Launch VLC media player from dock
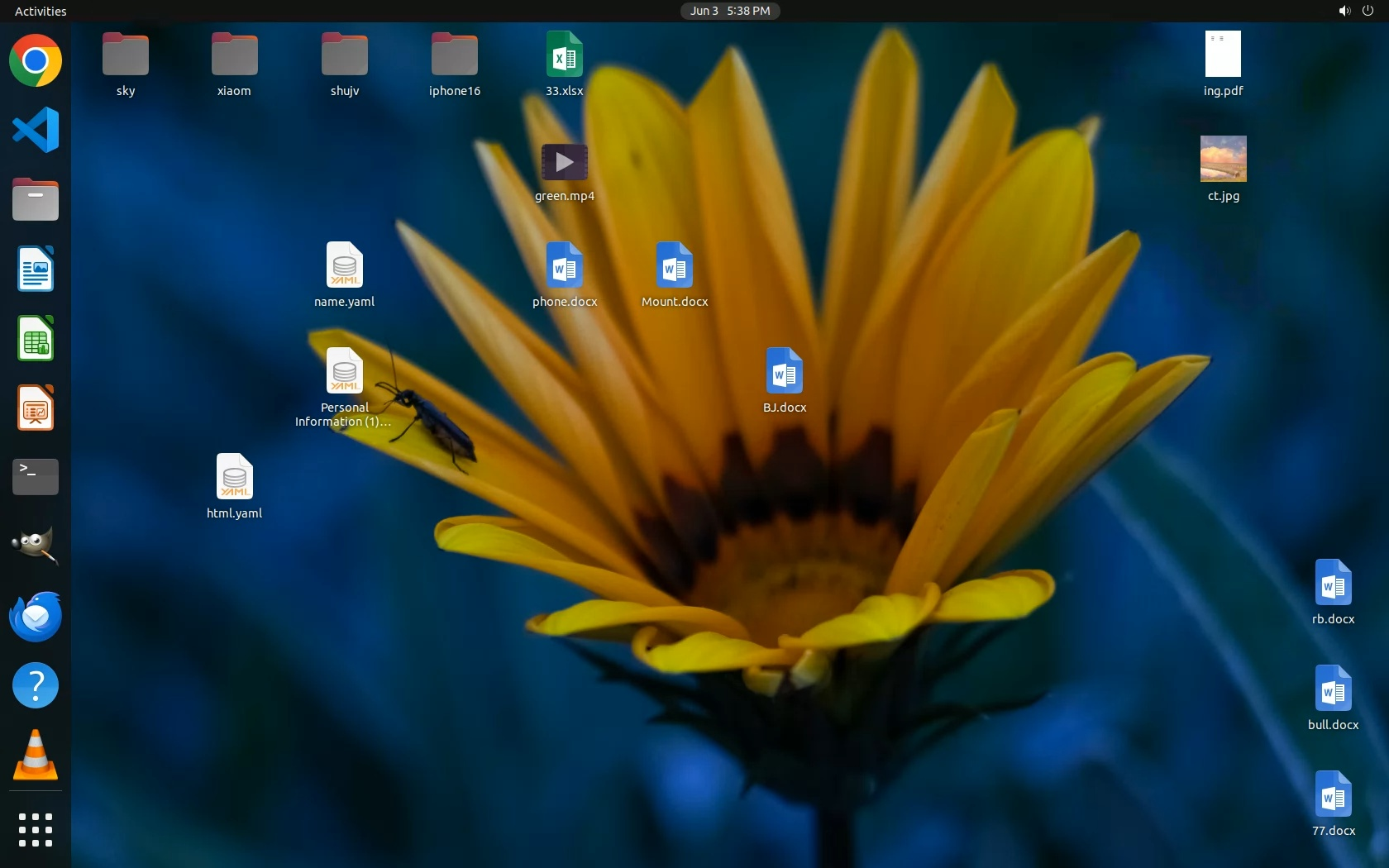This screenshot has height=868, width=1389. coord(36,755)
